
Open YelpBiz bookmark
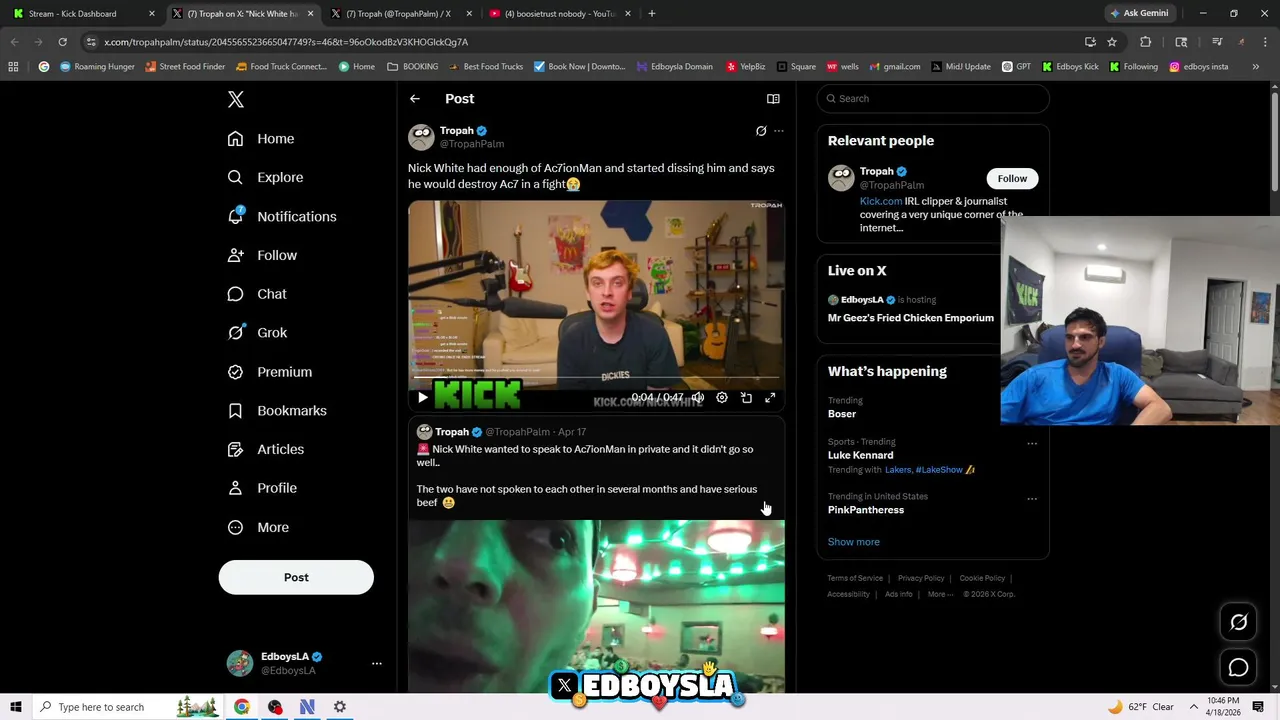click(x=745, y=67)
